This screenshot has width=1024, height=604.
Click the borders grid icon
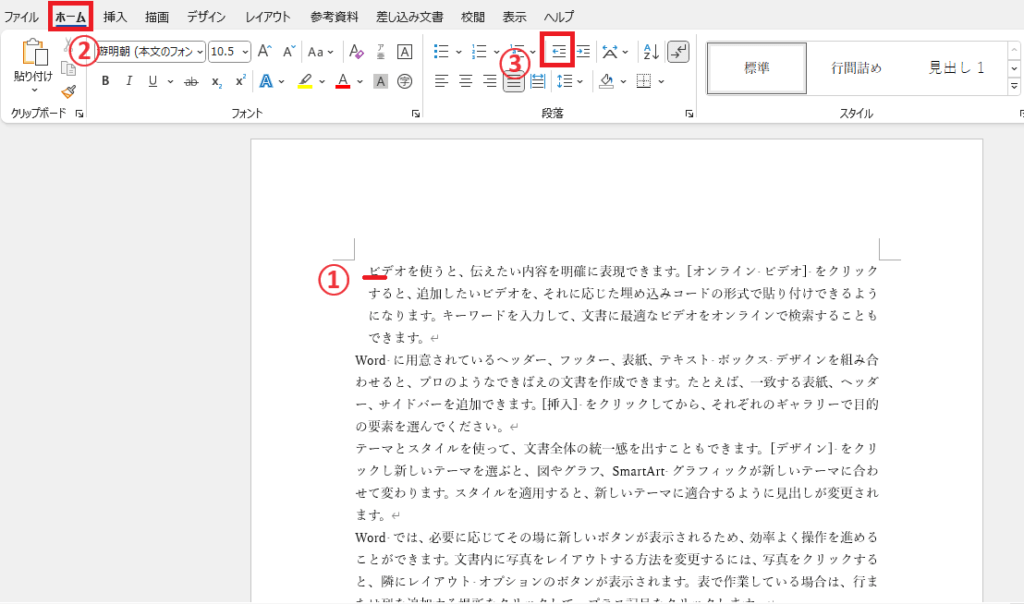(x=644, y=81)
